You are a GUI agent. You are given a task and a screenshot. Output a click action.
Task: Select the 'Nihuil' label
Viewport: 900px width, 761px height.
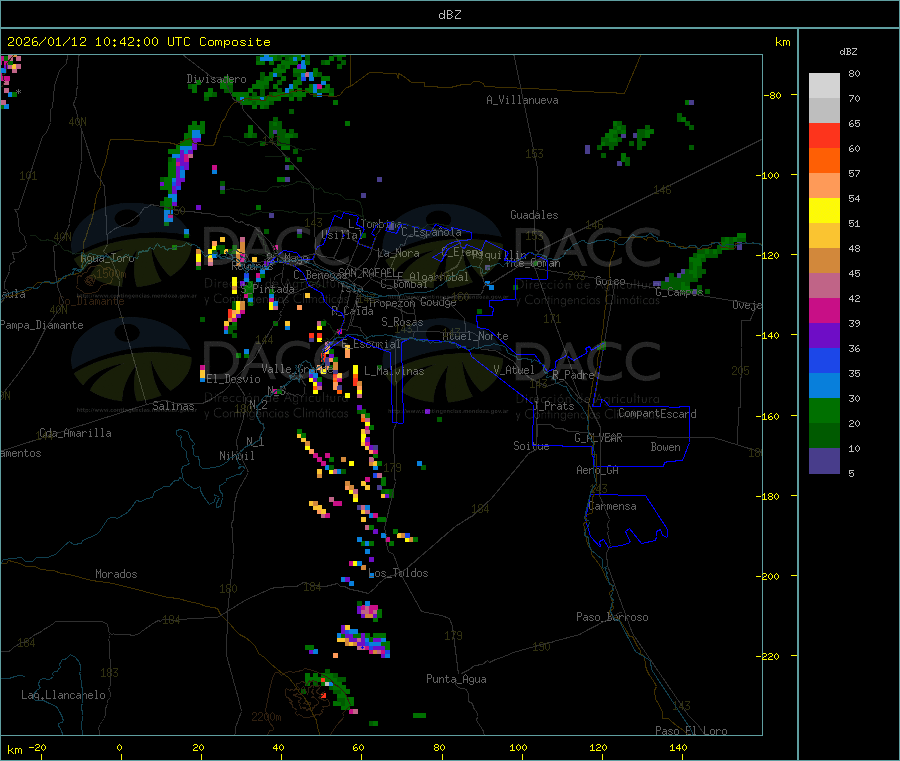(x=236, y=456)
